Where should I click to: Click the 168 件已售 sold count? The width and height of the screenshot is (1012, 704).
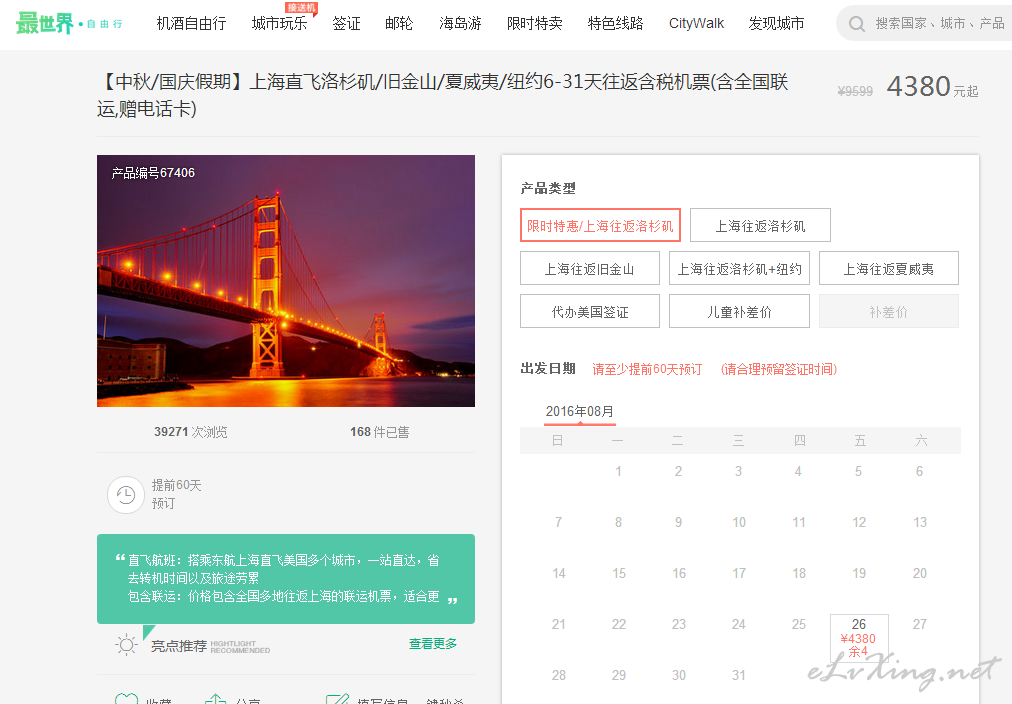click(x=380, y=432)
